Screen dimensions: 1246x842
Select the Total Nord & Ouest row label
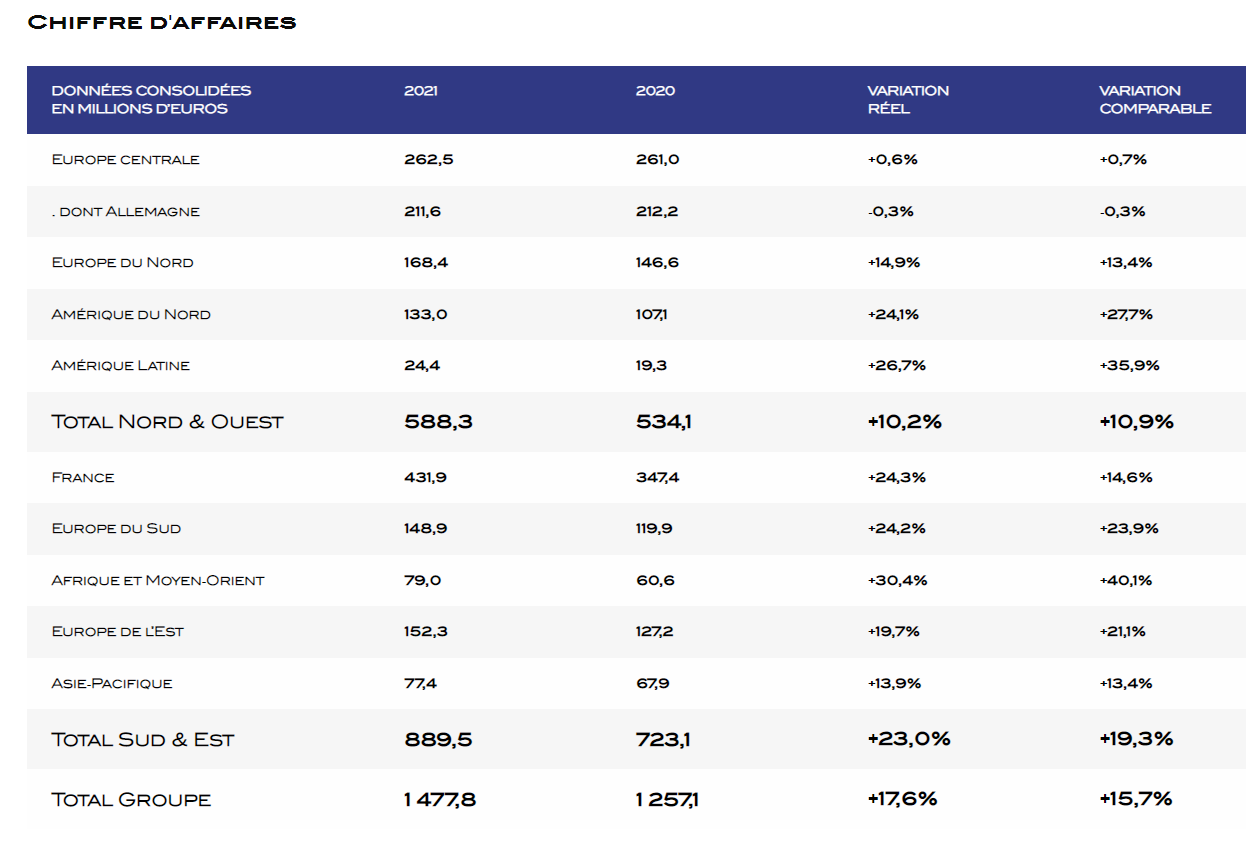pos(167,422)
